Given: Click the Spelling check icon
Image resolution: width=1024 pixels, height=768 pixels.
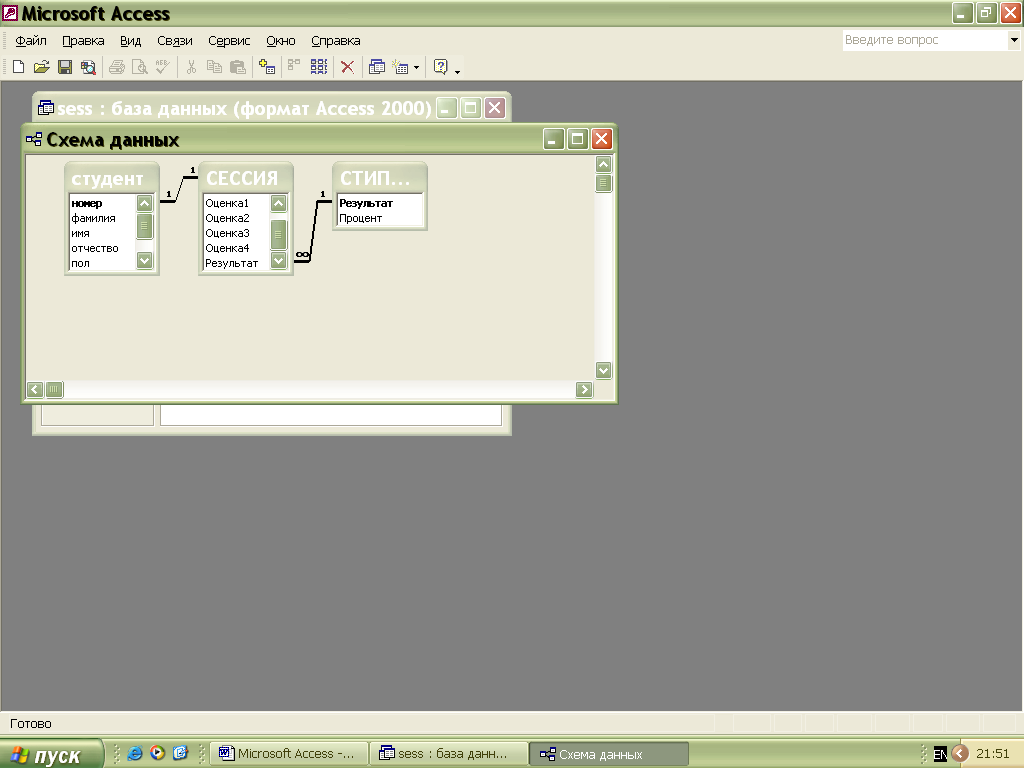Looking at the screenshot, I should (163, 67).
